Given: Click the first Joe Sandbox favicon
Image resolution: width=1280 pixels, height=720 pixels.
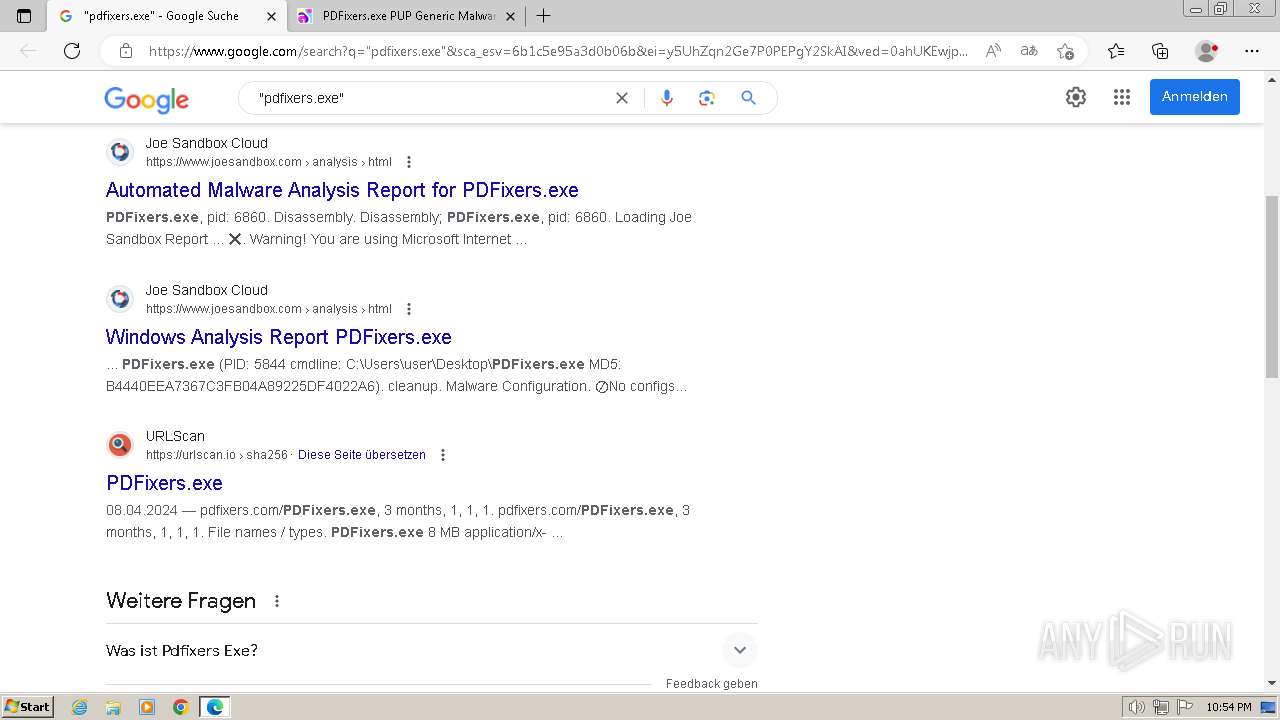Looking at the screenshot, I should 120,152.
